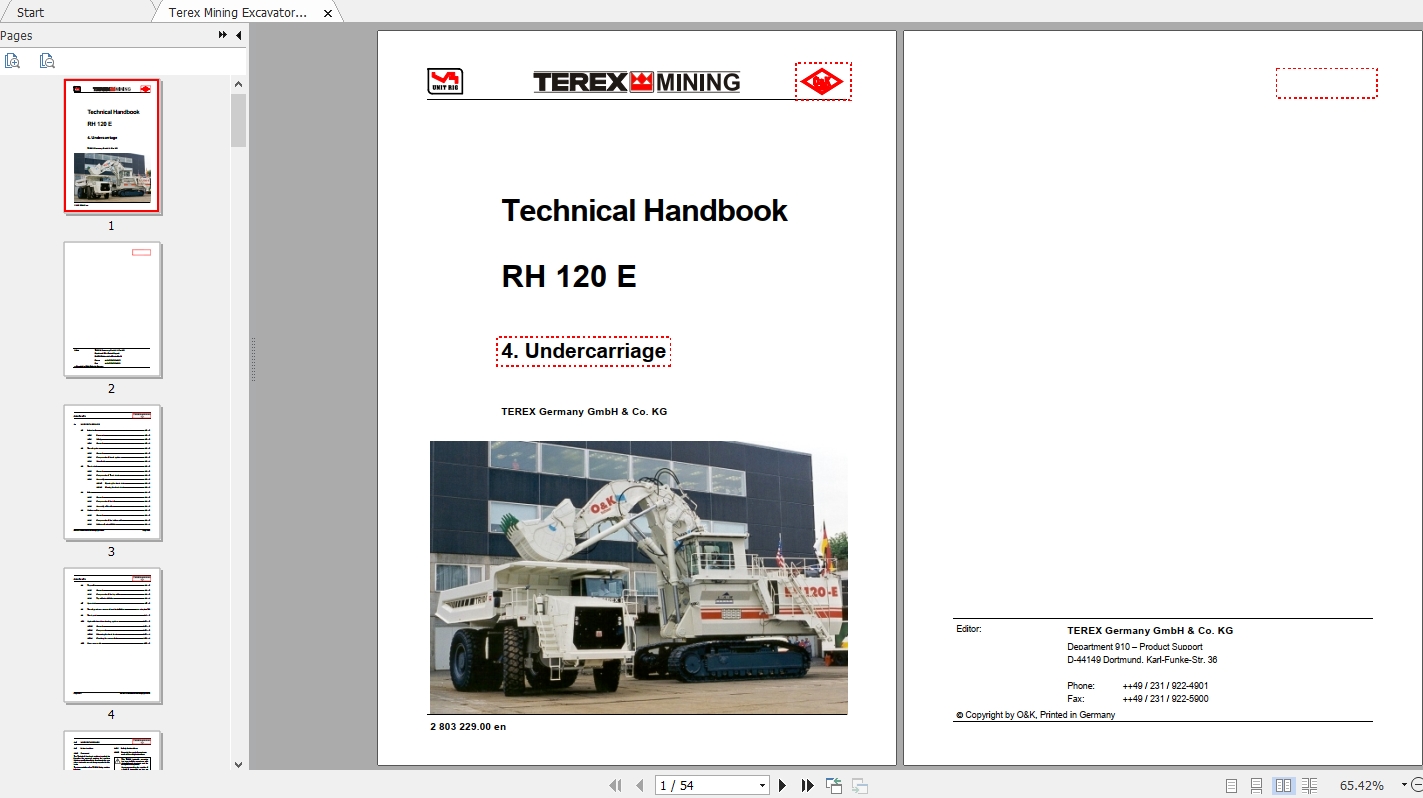The image size is (1423, 798).
Task: Switch to continuous page view
Action: click(1257, 786)
